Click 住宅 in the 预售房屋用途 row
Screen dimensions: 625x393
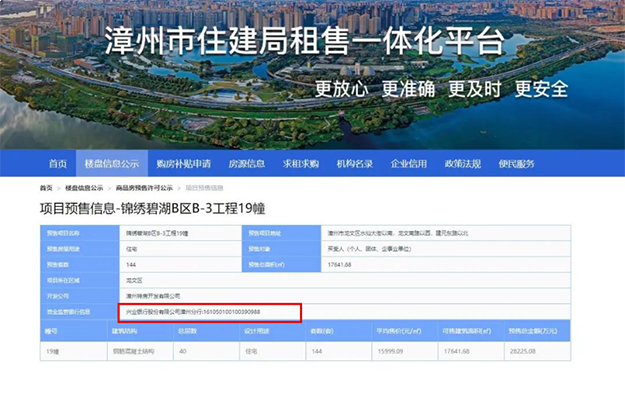tap(132, 249)
